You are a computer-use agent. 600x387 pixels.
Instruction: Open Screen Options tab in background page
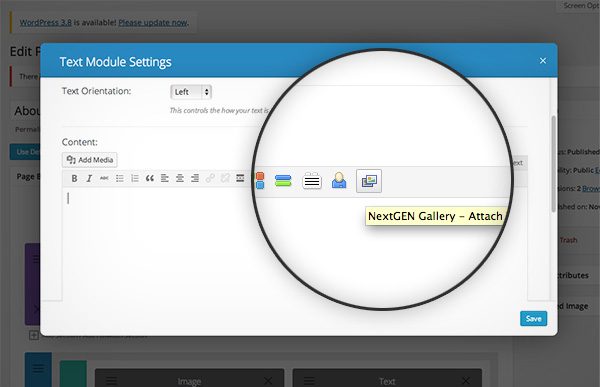[x=580, y=6]
